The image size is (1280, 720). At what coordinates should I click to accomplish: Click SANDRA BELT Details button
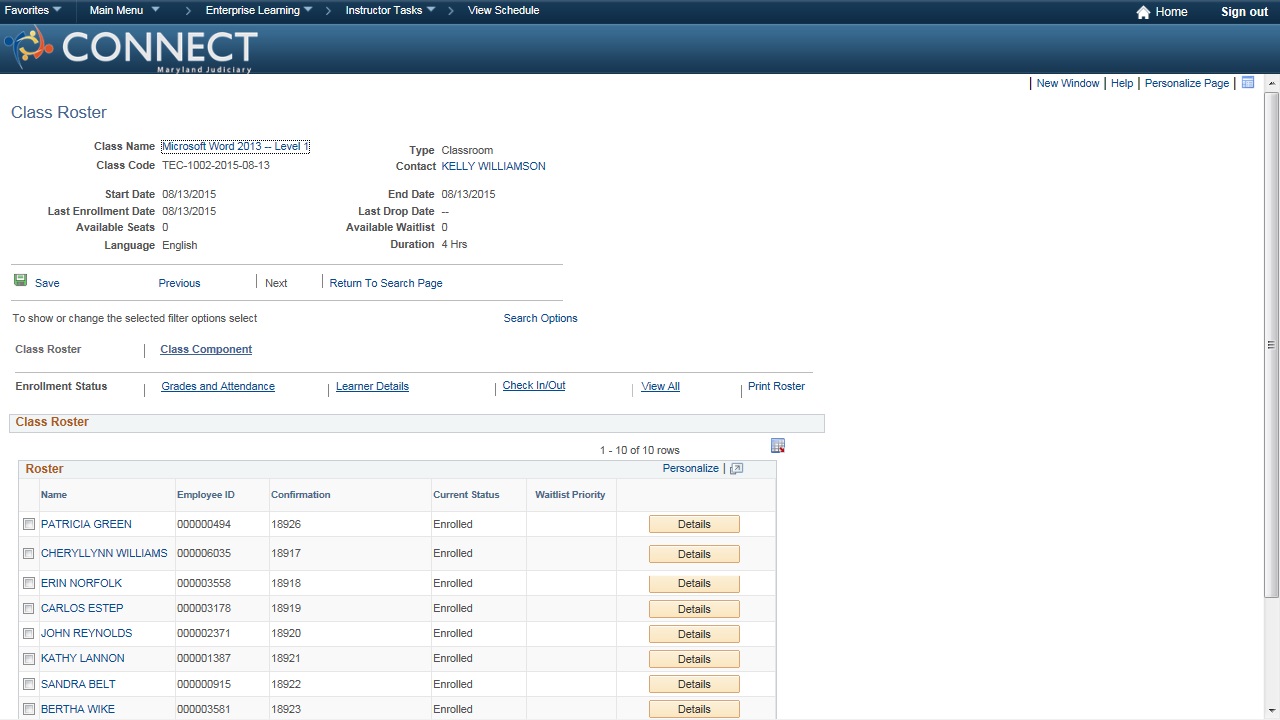click(694, 684)
